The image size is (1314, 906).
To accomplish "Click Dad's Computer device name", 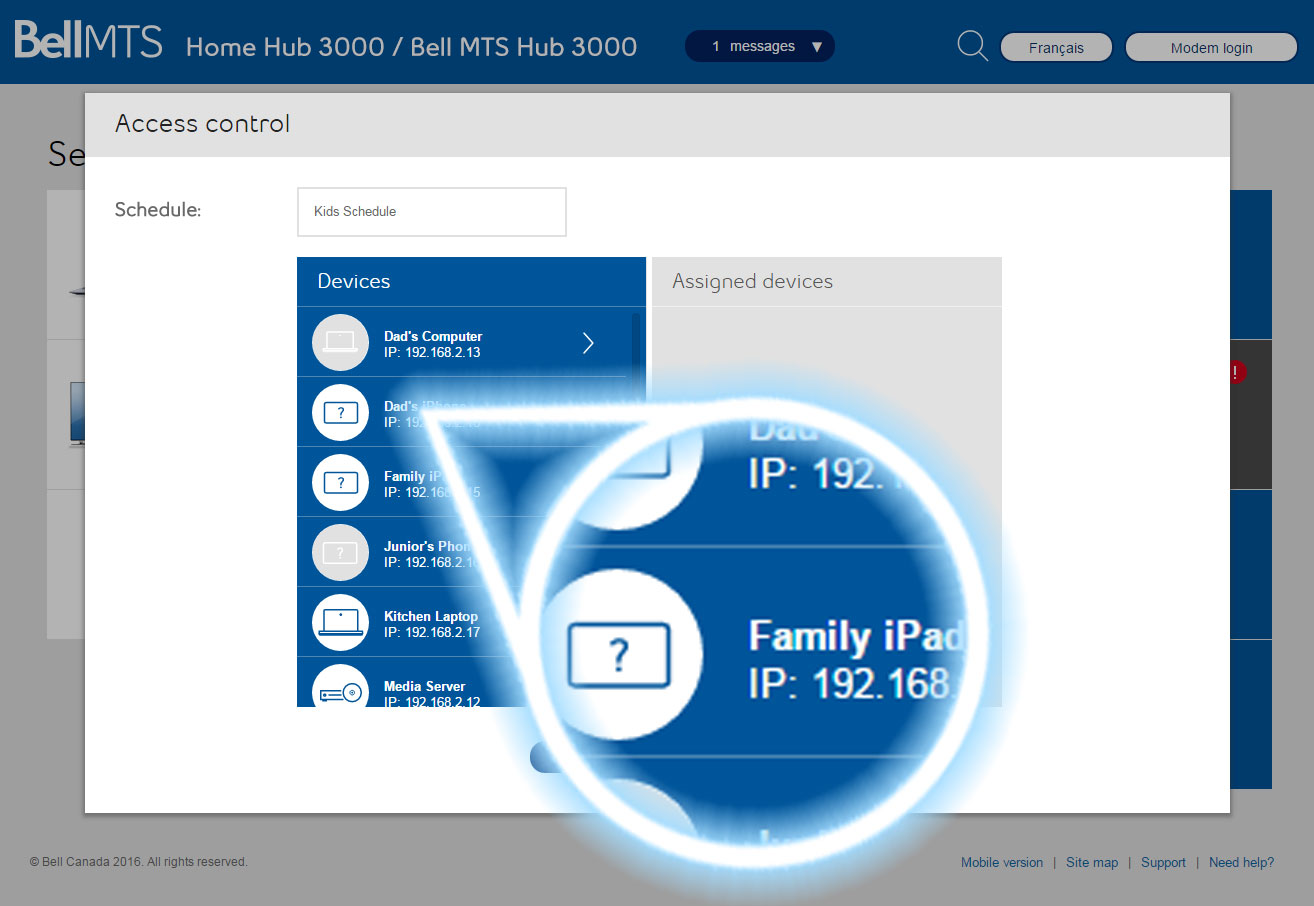I will (433, 336).
